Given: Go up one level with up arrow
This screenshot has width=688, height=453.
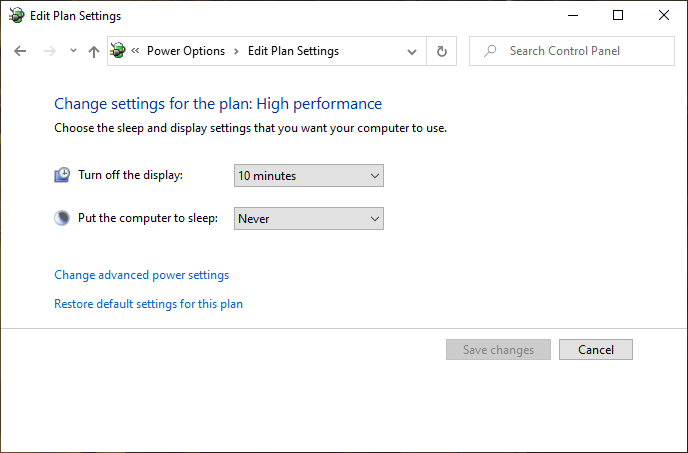Looking at the screenshot, I should coord(93,52).
